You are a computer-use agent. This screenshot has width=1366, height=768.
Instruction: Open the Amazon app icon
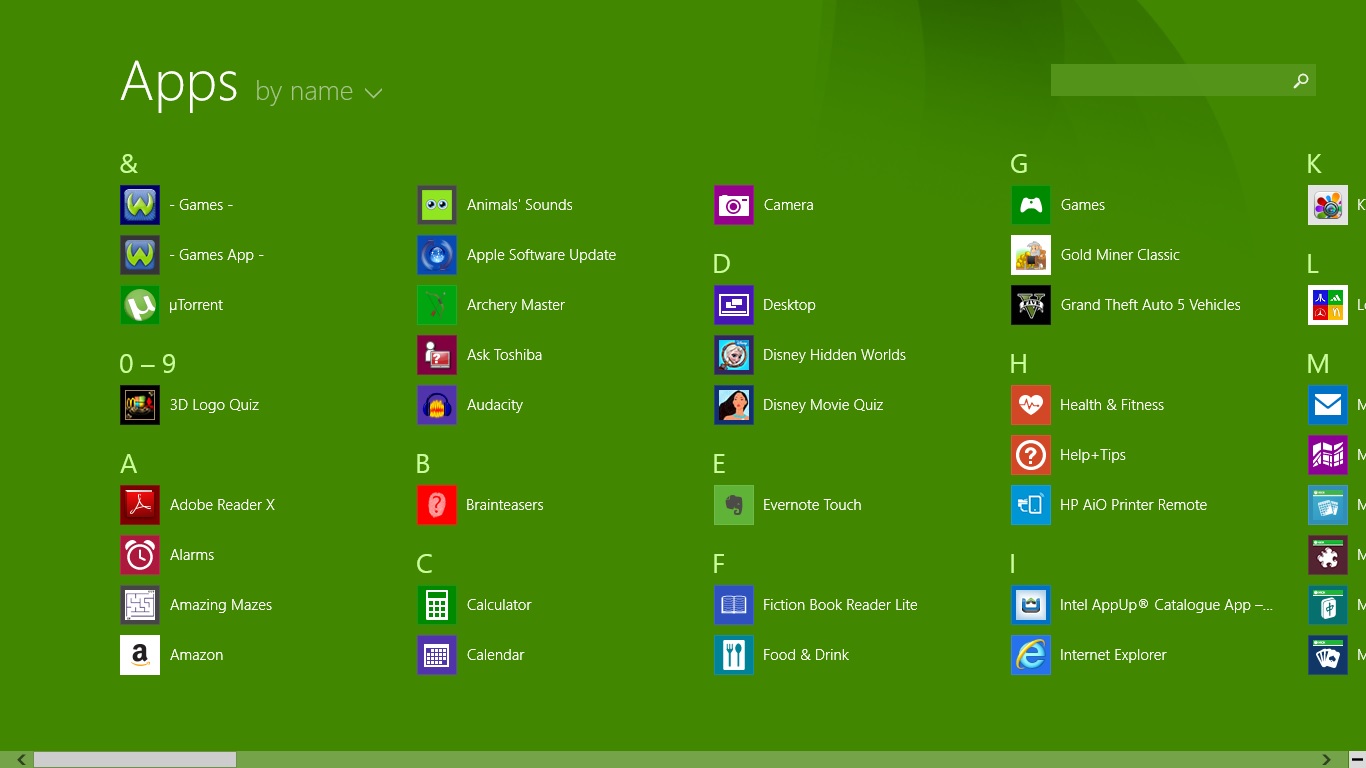point(140,655)
